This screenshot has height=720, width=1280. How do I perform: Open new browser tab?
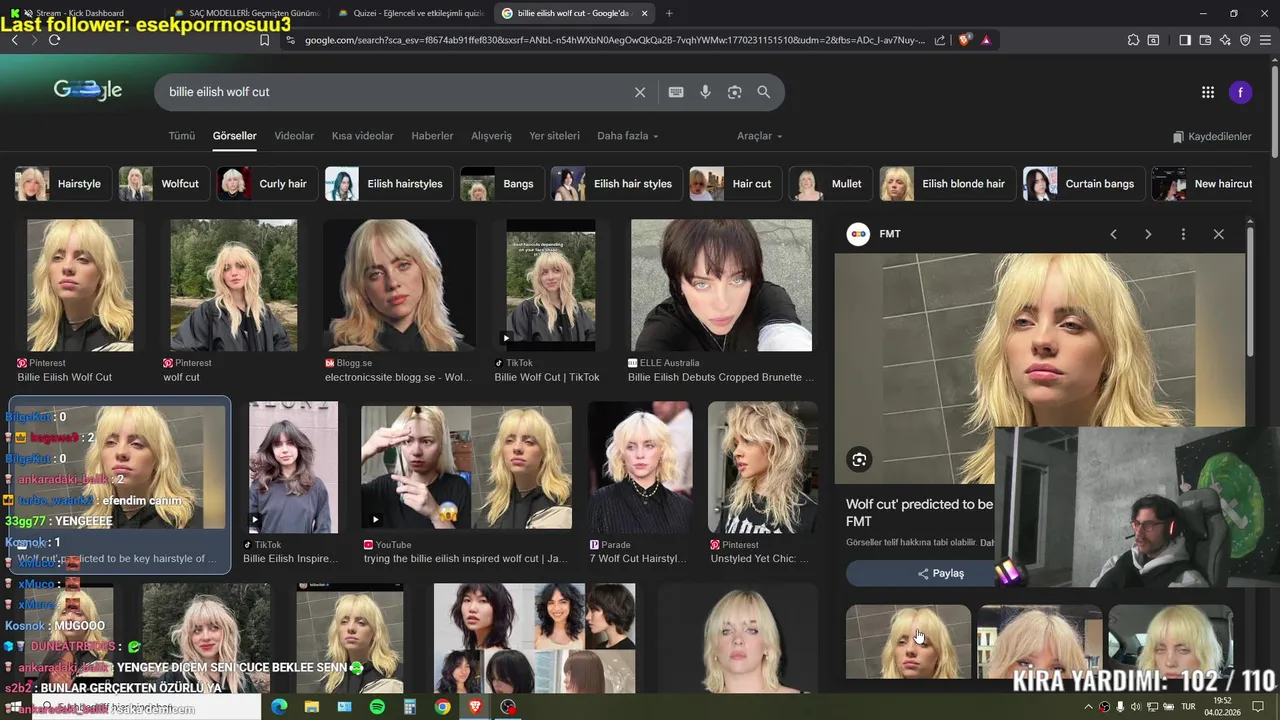pos(669,13)
